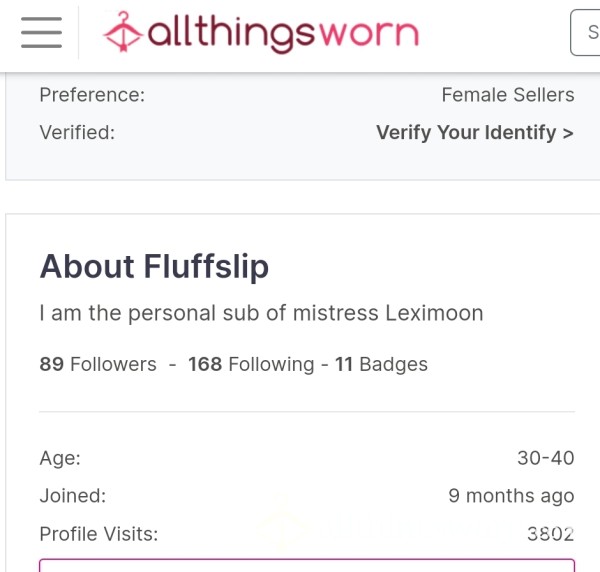Screen dimensions: 600x572
Task: Click the 9 months ago joined value
Action: click(x=511, y=496)
